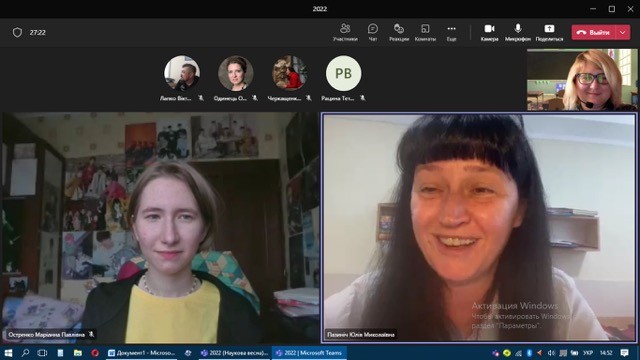The image size is (640, 360).
Task: Toggle system volume icon in tray
Action: (551, 353)
